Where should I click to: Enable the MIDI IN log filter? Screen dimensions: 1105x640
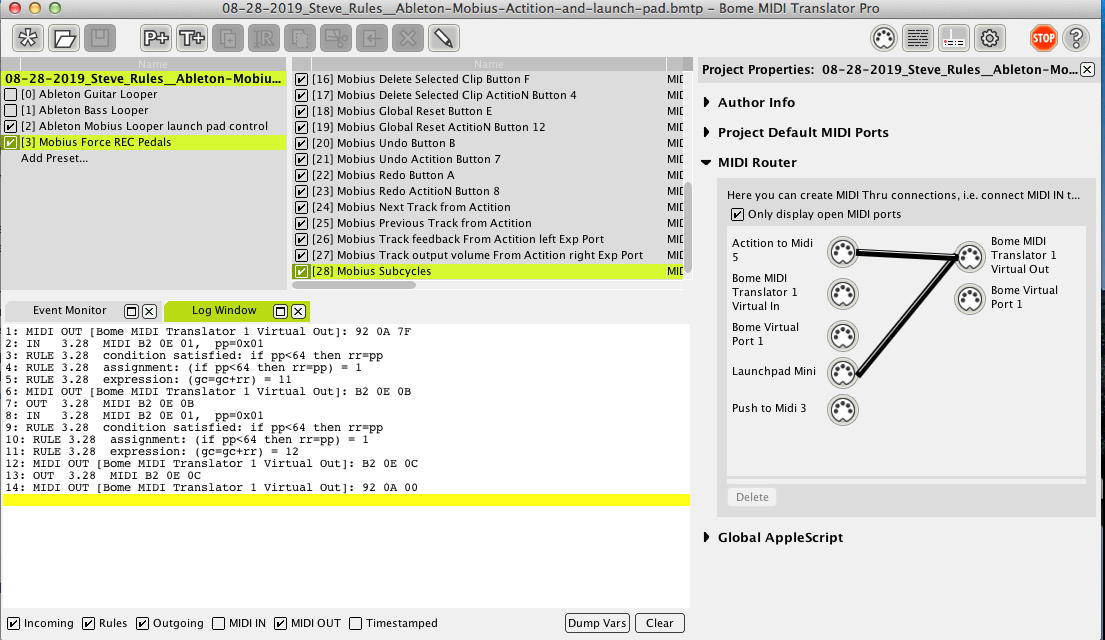pos(218,623)
